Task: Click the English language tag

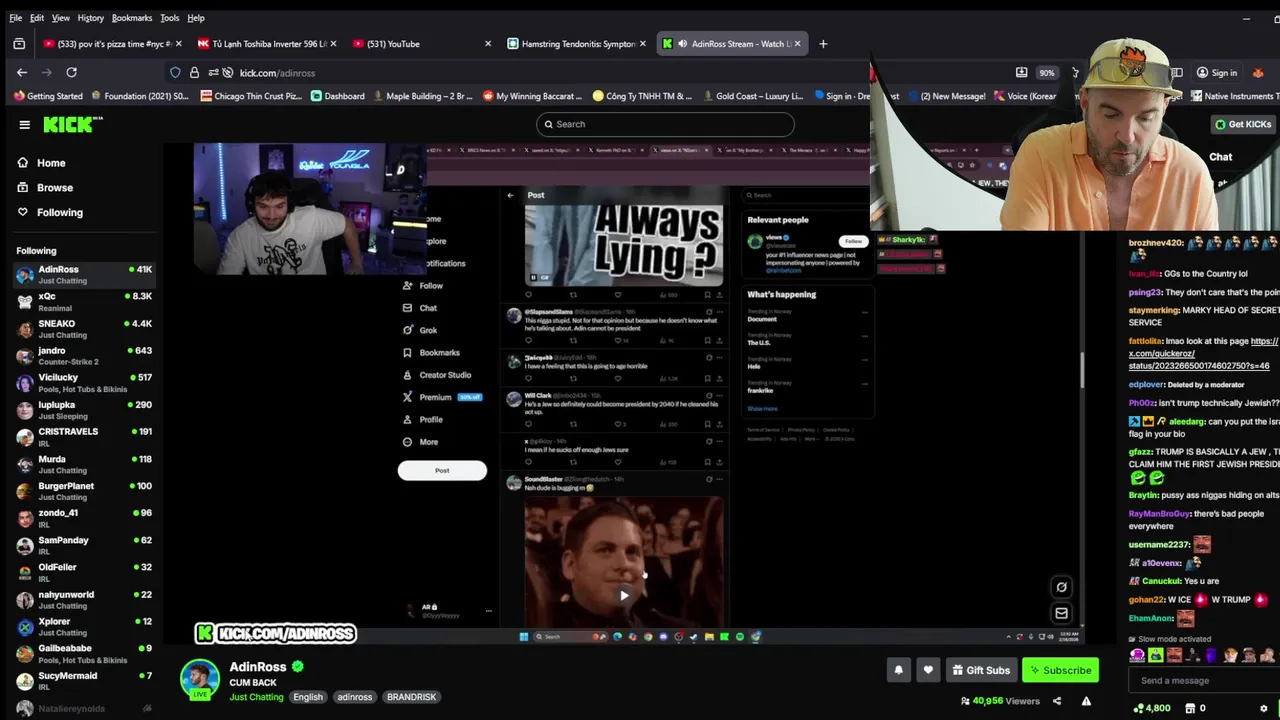Action: (308, 697)
